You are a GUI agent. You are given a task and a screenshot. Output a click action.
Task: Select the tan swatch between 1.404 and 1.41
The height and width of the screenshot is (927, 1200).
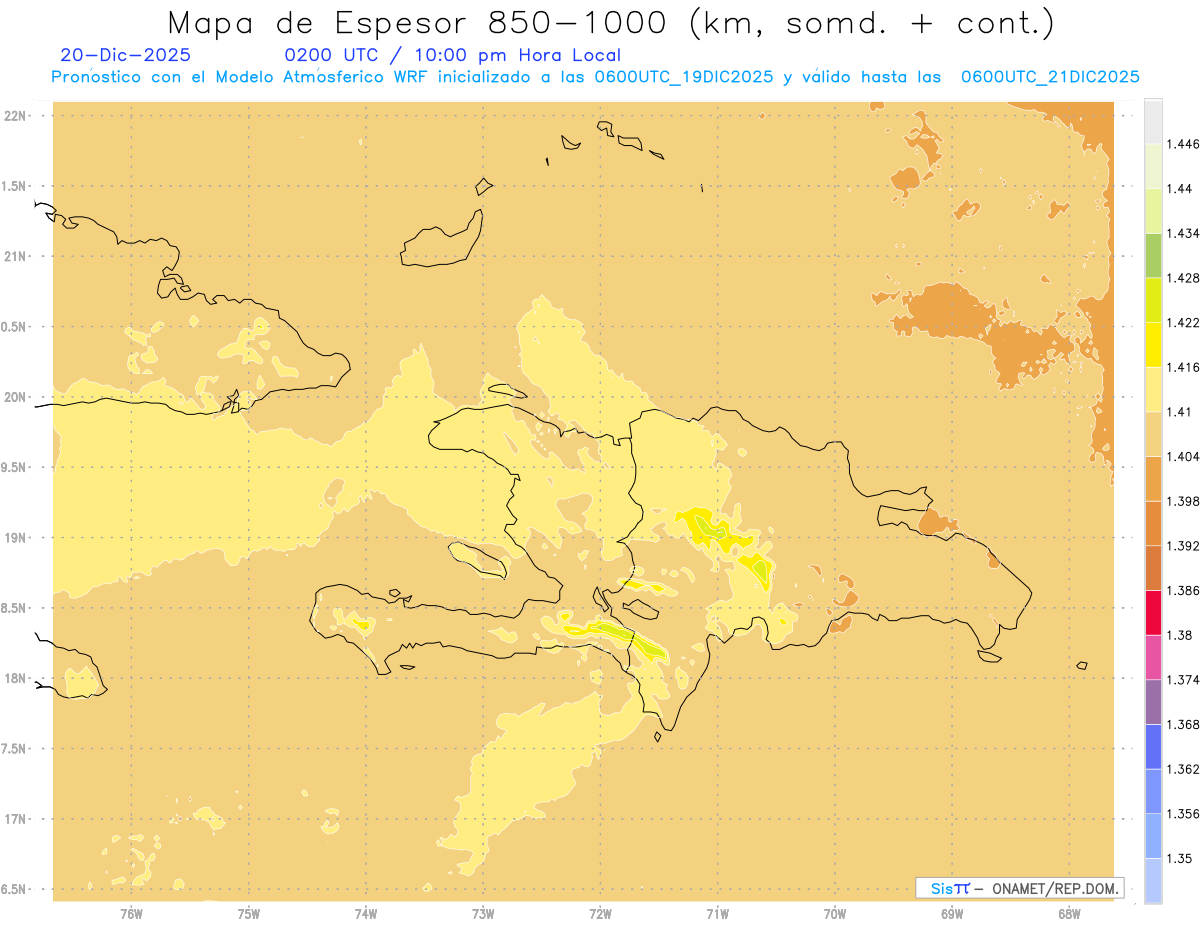(1153, 434)
